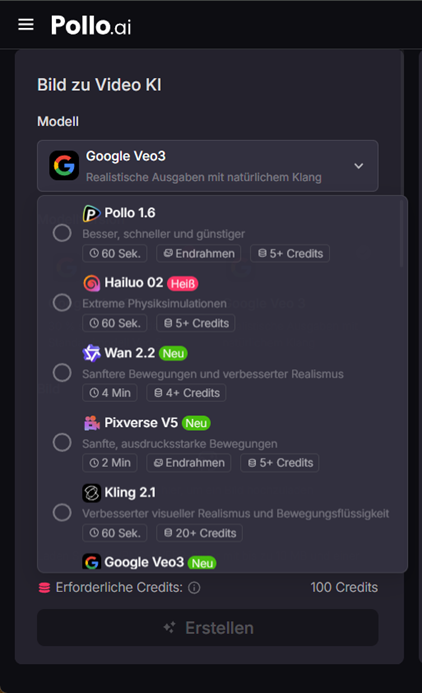Open the hamburger navigation menu
Image resolution: width=422 pixels, height=693 pixels.
26,25
